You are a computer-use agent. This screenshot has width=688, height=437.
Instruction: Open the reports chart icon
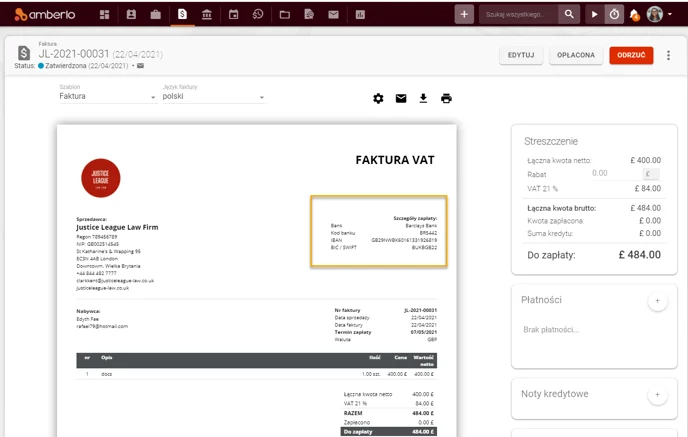click(x=360, y=14)
